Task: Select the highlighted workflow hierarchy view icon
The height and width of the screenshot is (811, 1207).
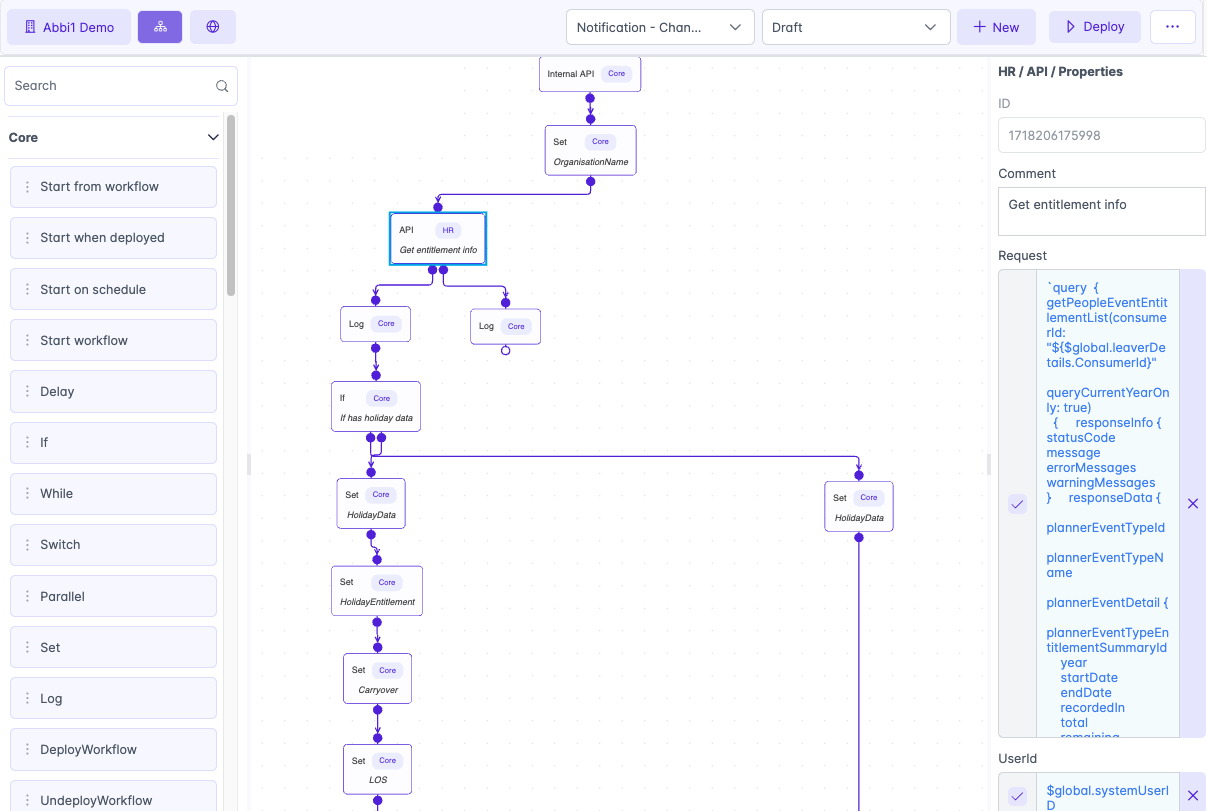Action: (160, 26)
